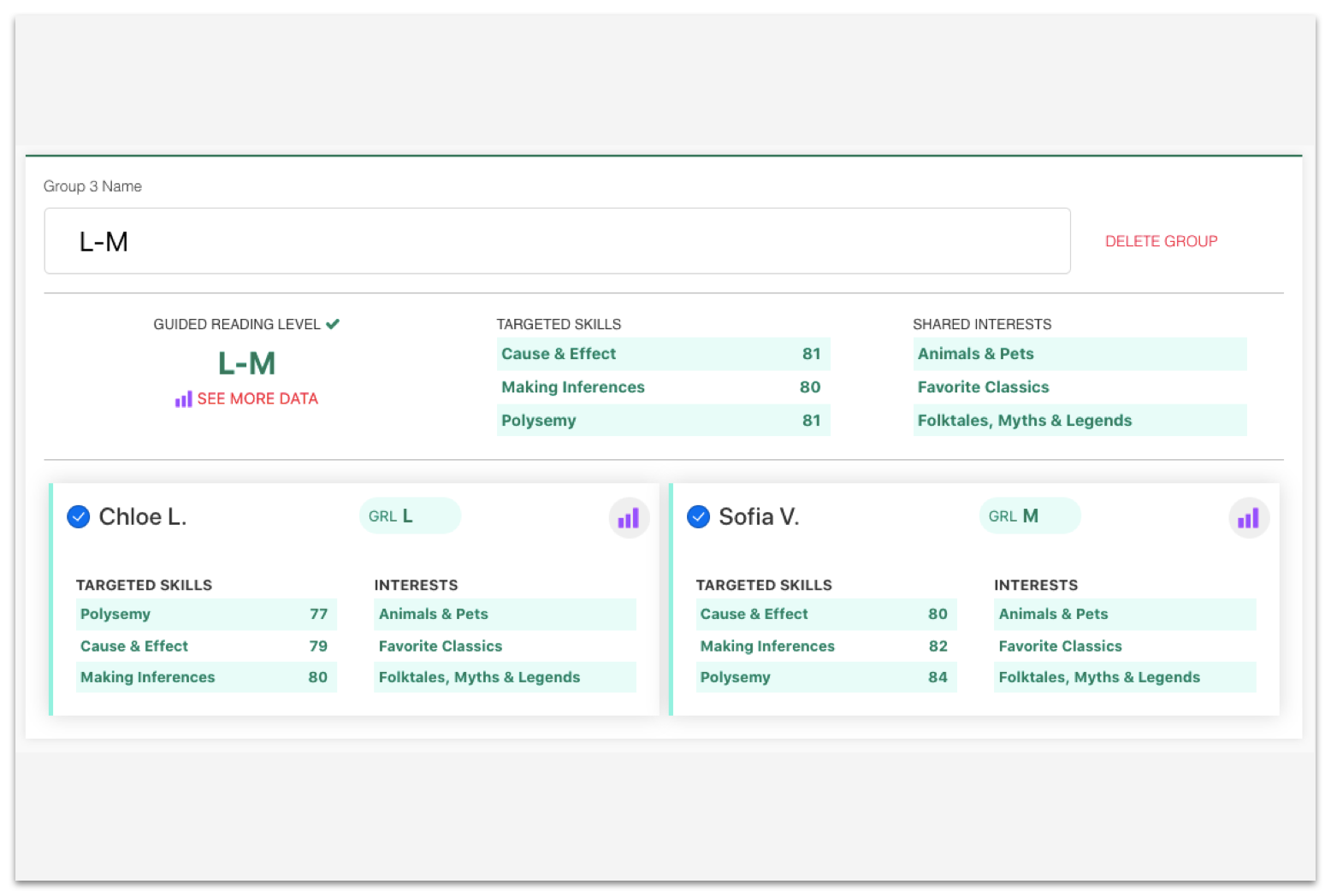Open See More Data link

pos(257,399)
